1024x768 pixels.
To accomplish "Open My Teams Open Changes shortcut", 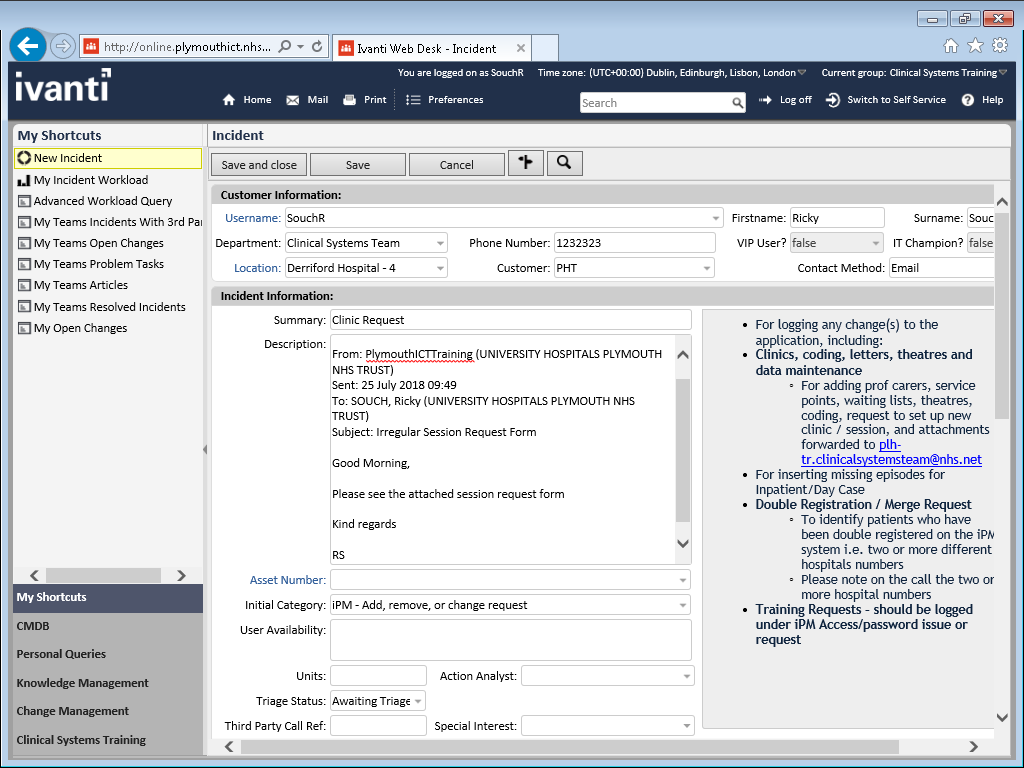I will pos(99,243).
